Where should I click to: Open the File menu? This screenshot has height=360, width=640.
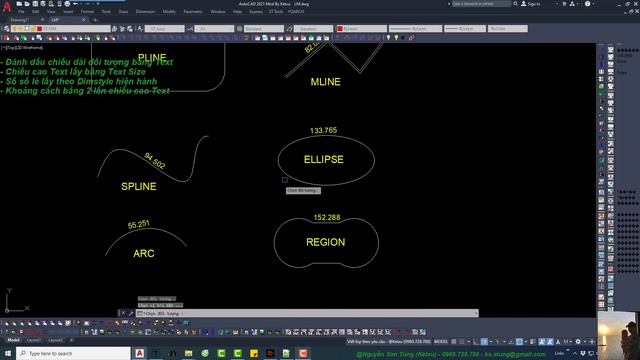(x=21, y=12)
